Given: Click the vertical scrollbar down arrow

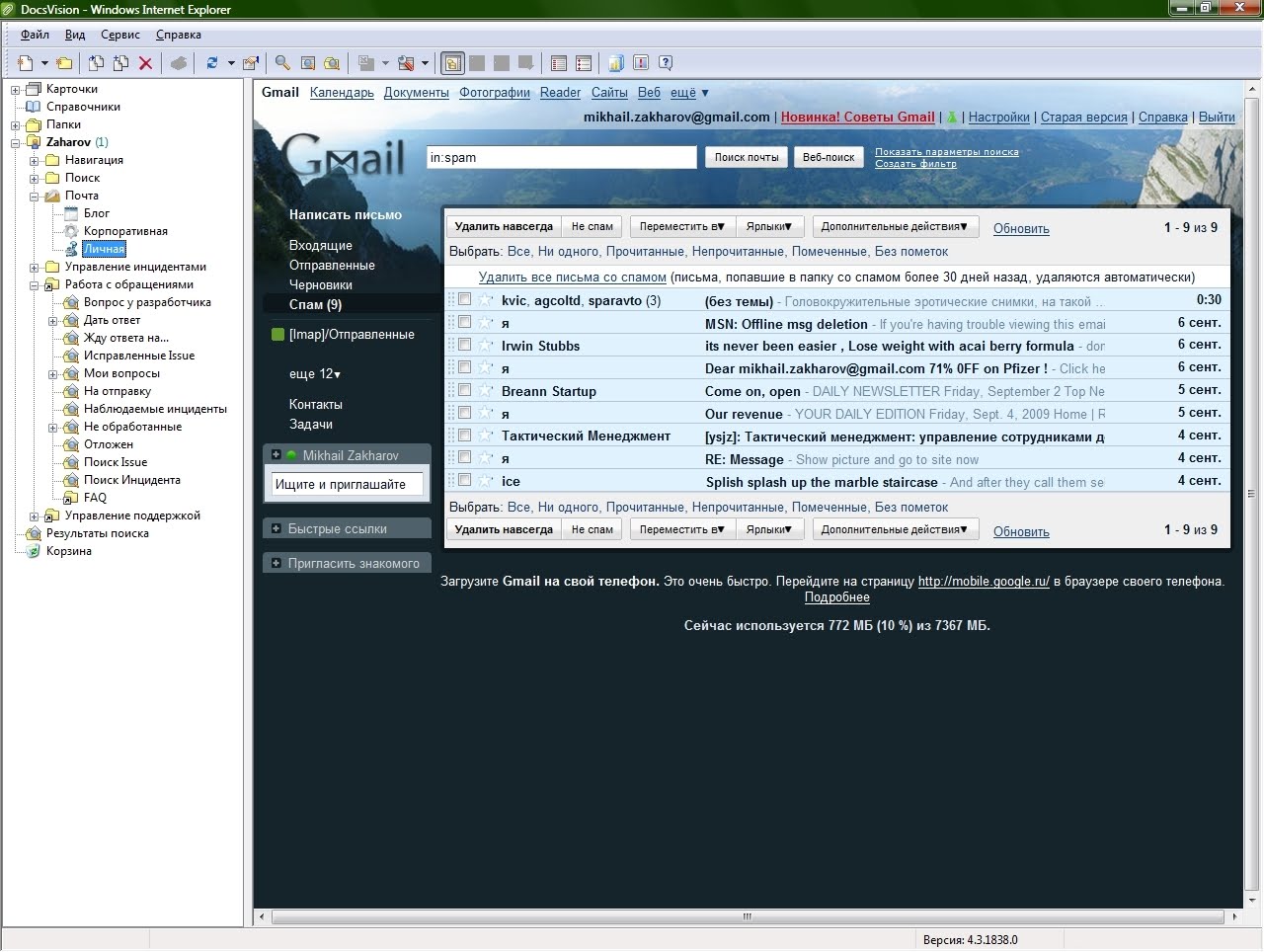Looking at the screenshot, I should tap(1252, 901).
